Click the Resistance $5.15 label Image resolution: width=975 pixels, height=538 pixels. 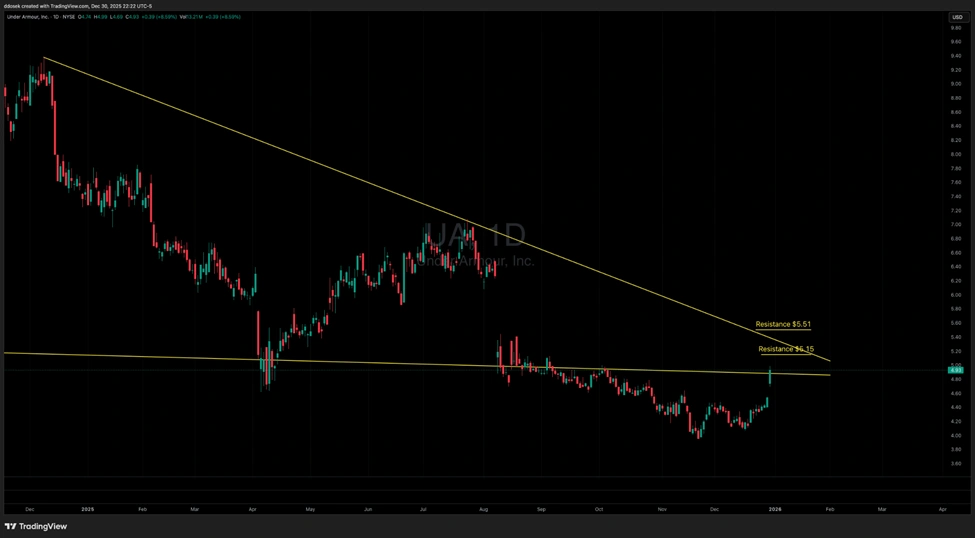point(786,349)
